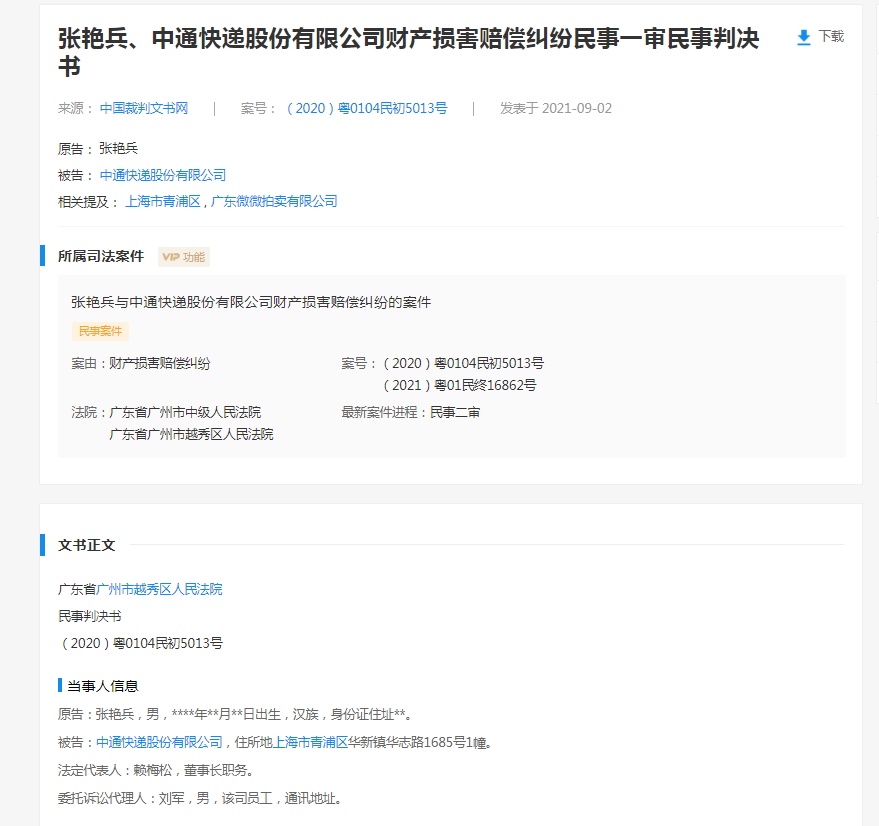
Task: Open the 广东微微拍卖有限公司 link
Action: point(274,201)
